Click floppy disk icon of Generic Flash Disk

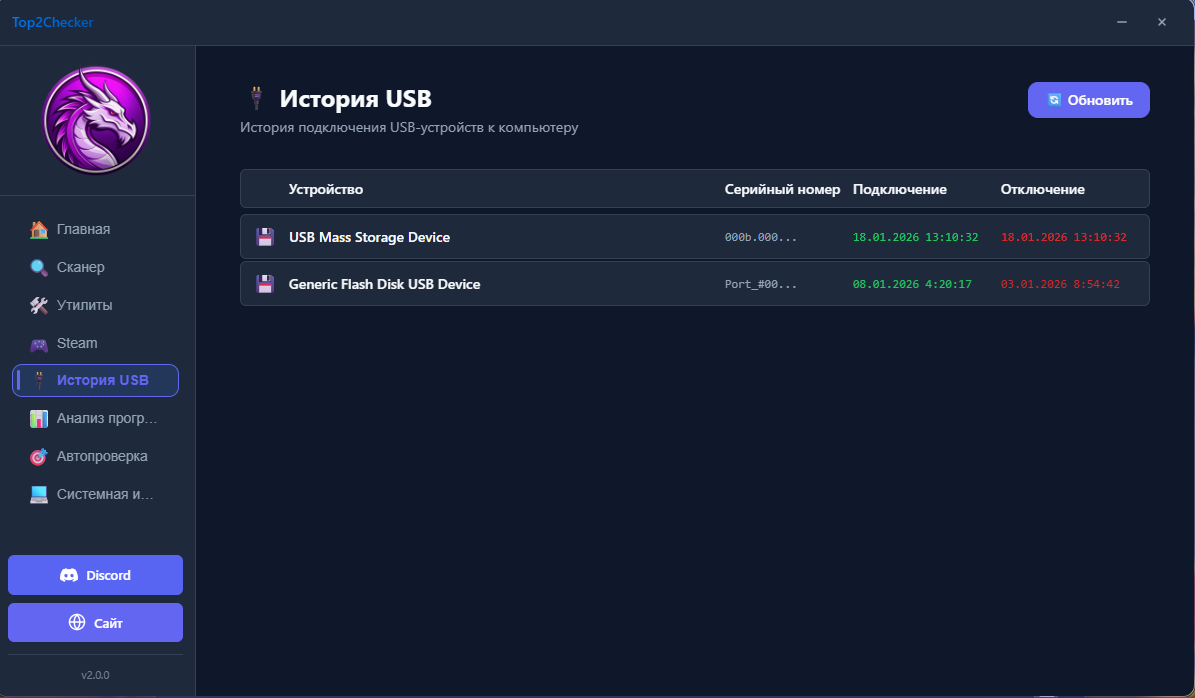coord(265,285)
